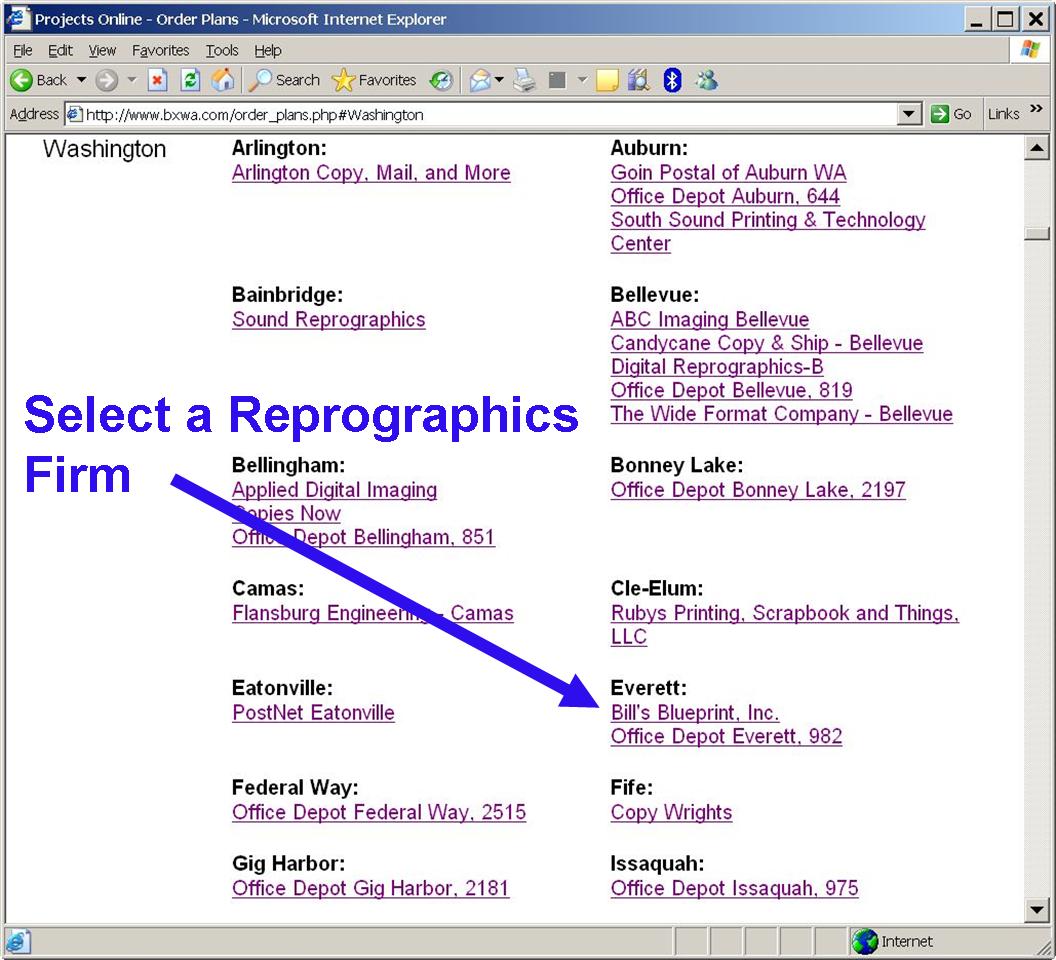Open the Forward history dropdown arrow
The width and height of the screenshot is (1056, 960).
[x=132, y=80]
